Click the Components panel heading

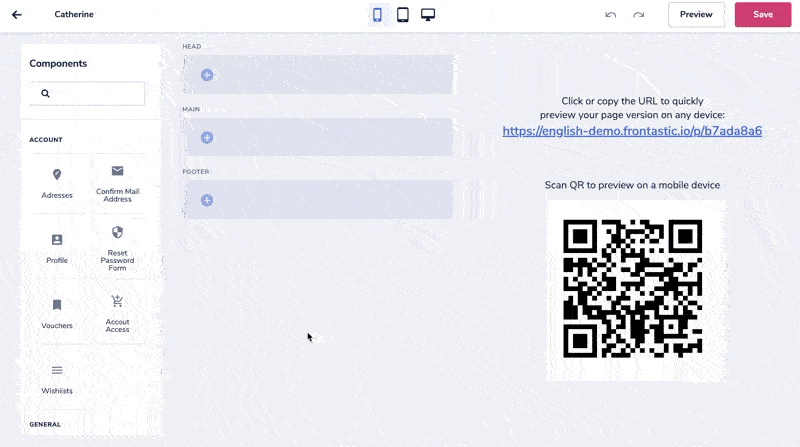coord(58,63)
